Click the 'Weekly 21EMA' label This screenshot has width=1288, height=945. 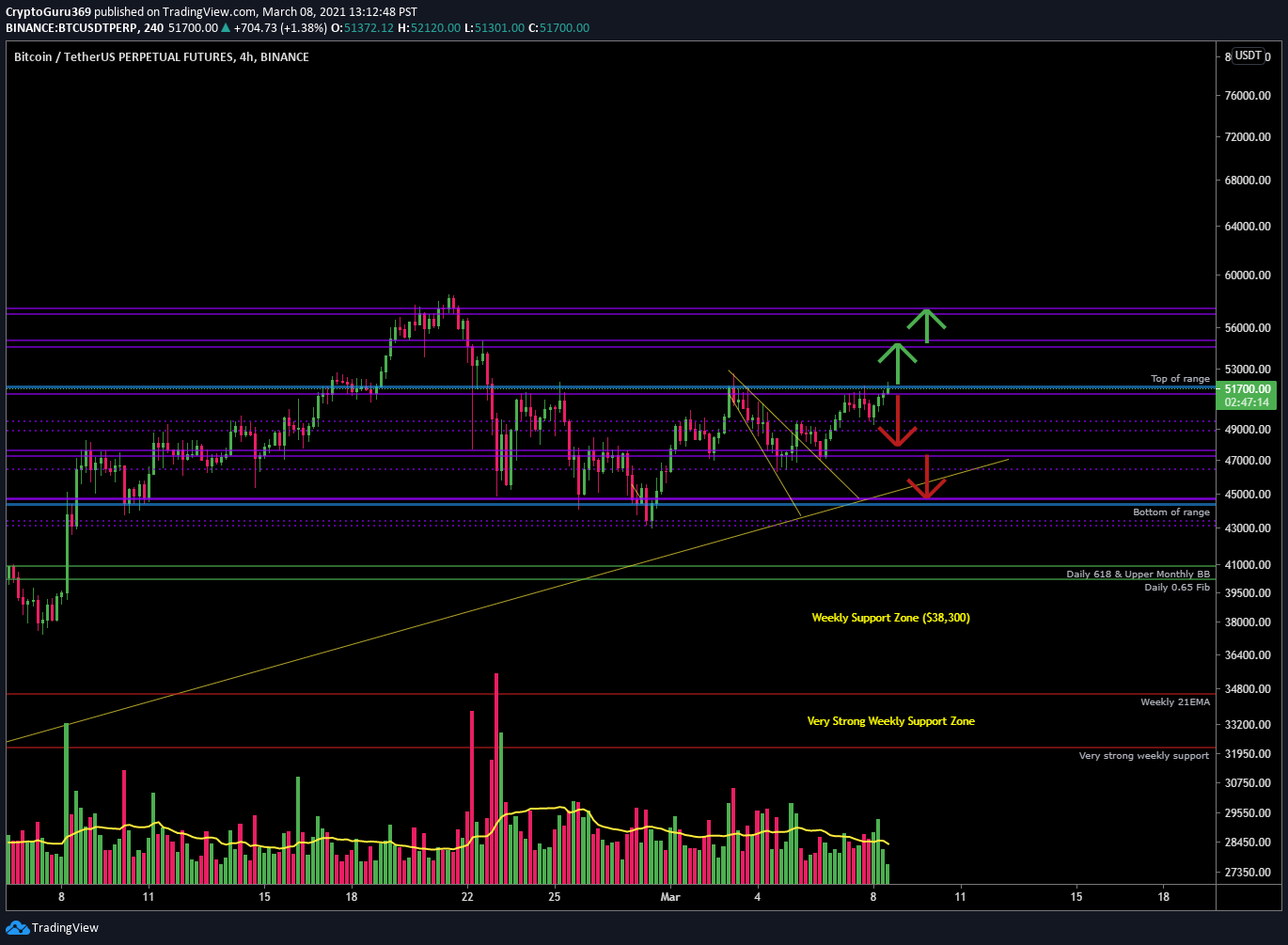[x=1175, y=702]
